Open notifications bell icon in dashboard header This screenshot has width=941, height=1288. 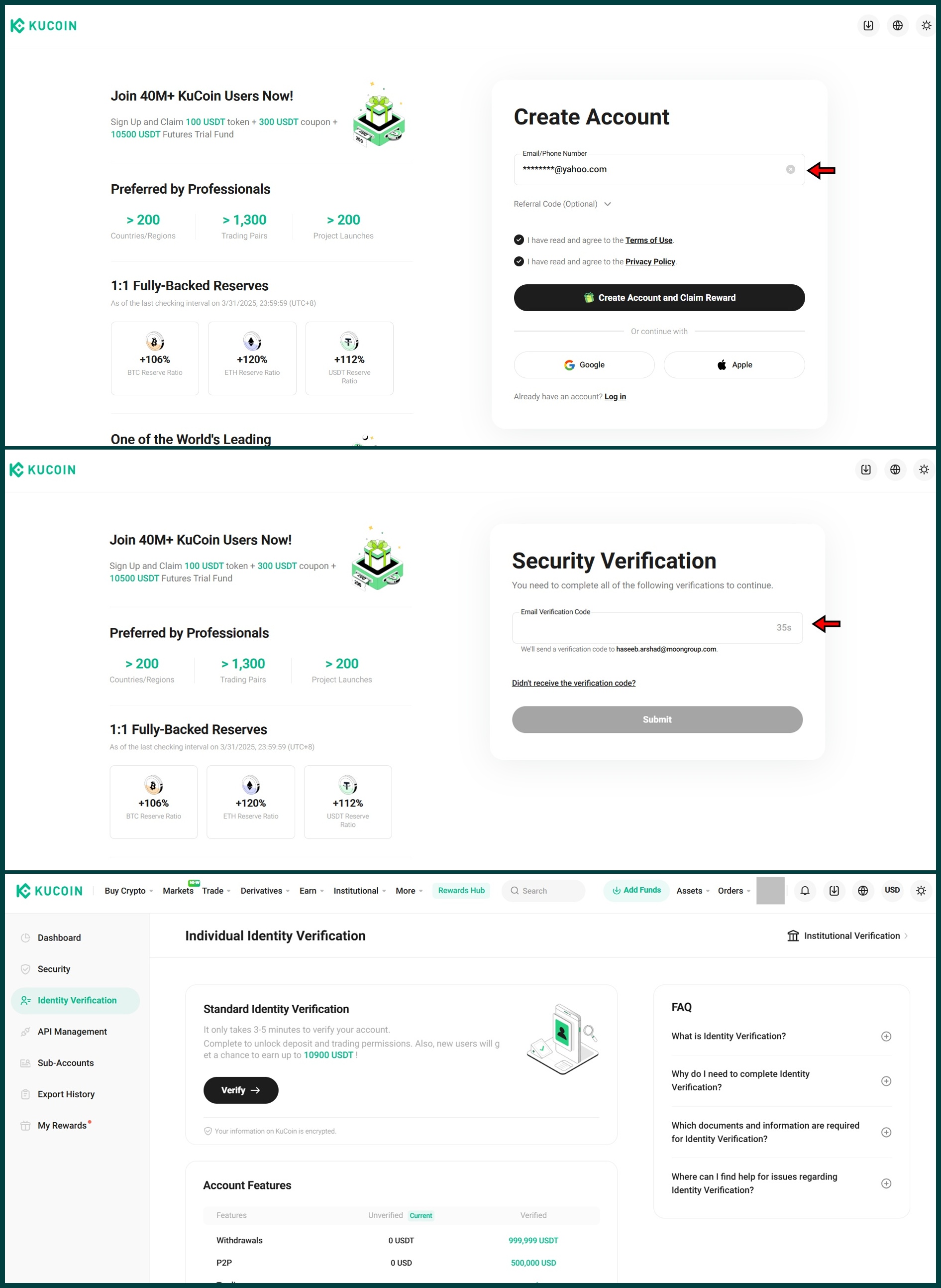pyautogui.click(x=805, y=891)
